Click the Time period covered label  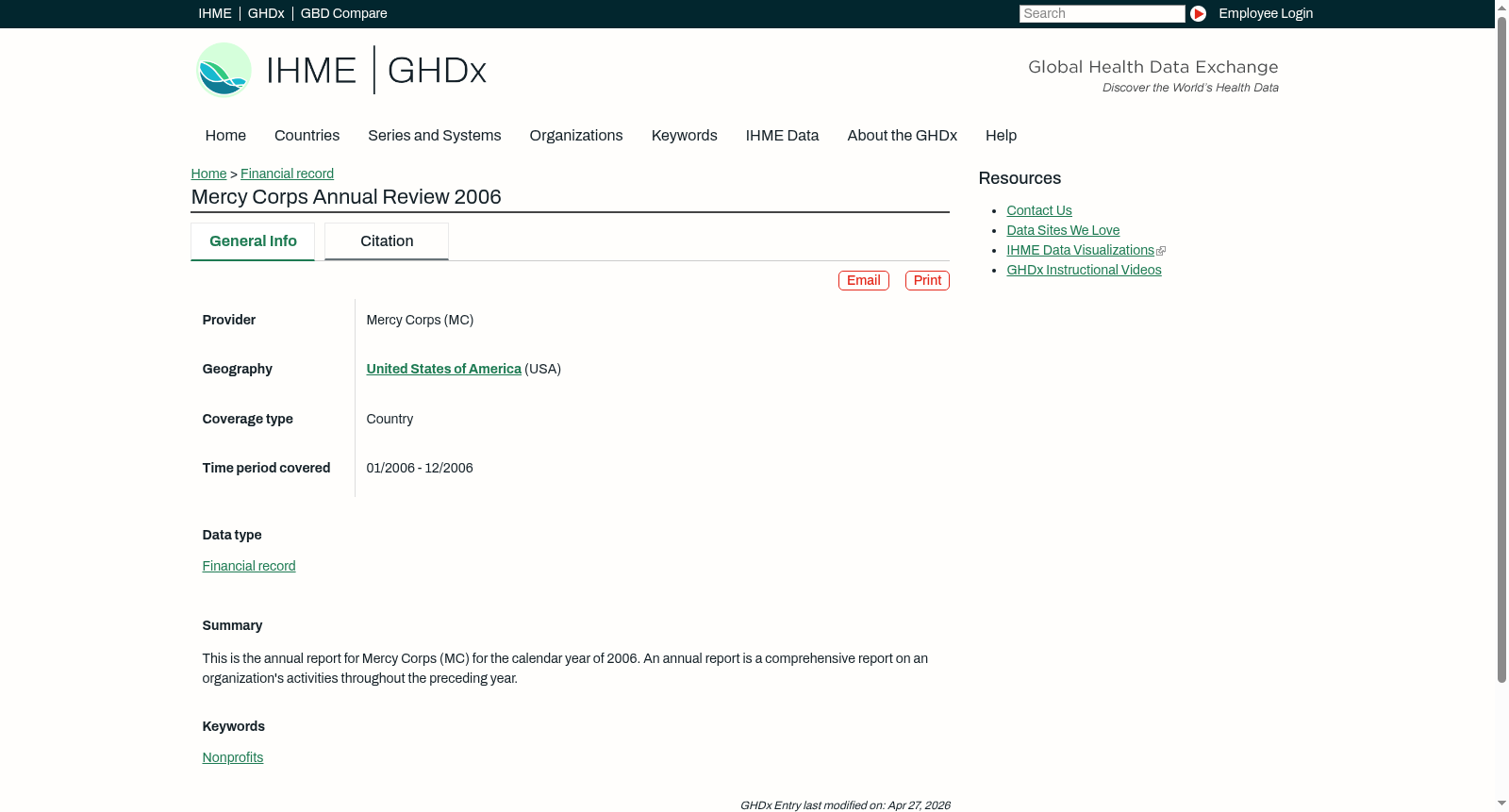266,468
